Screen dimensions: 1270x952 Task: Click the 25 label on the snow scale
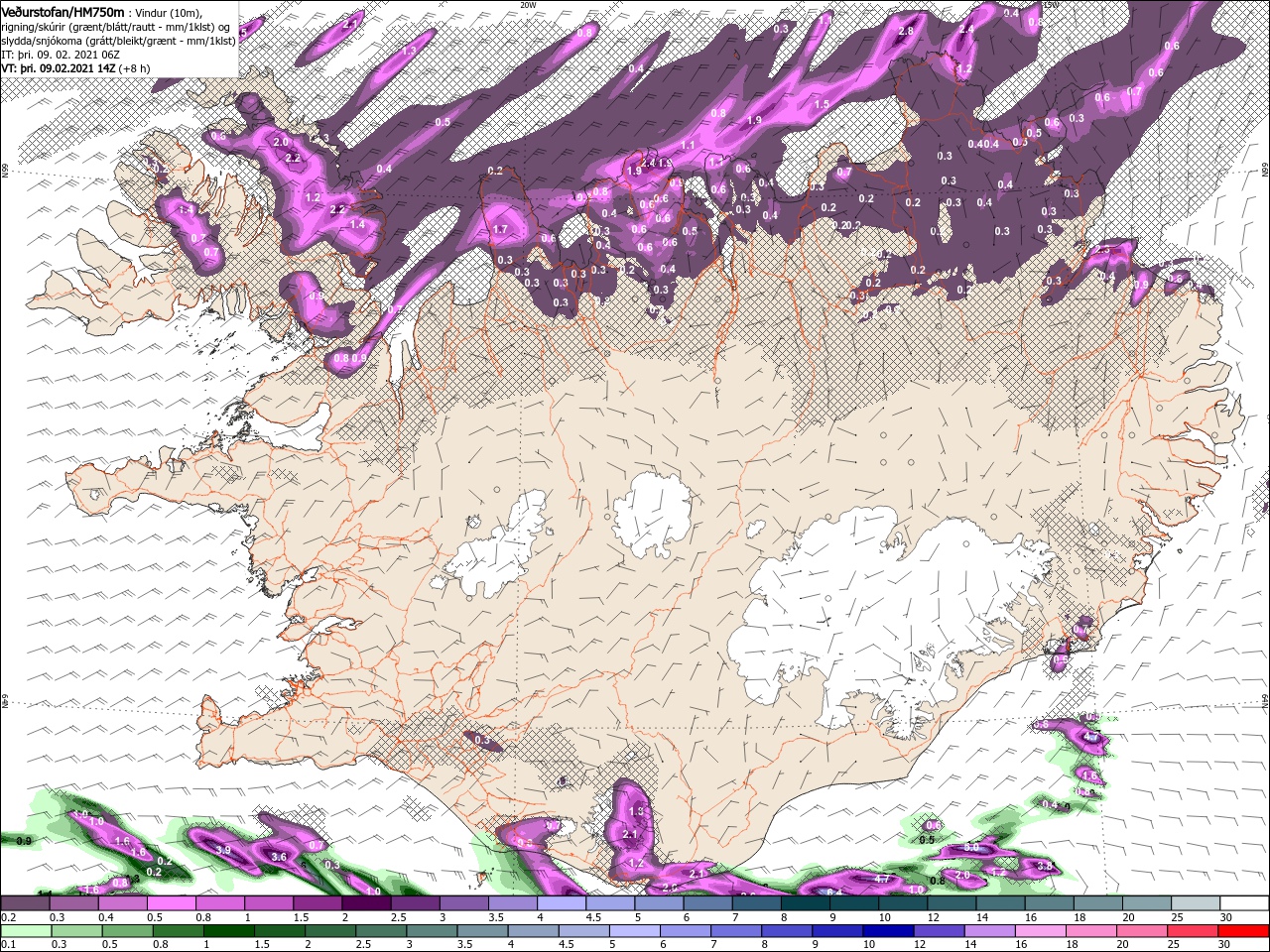pos(1177,917)
